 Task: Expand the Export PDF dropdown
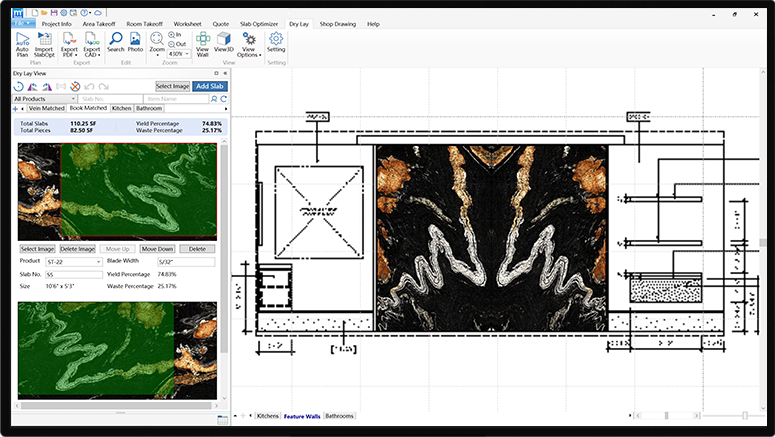(69, 54)
